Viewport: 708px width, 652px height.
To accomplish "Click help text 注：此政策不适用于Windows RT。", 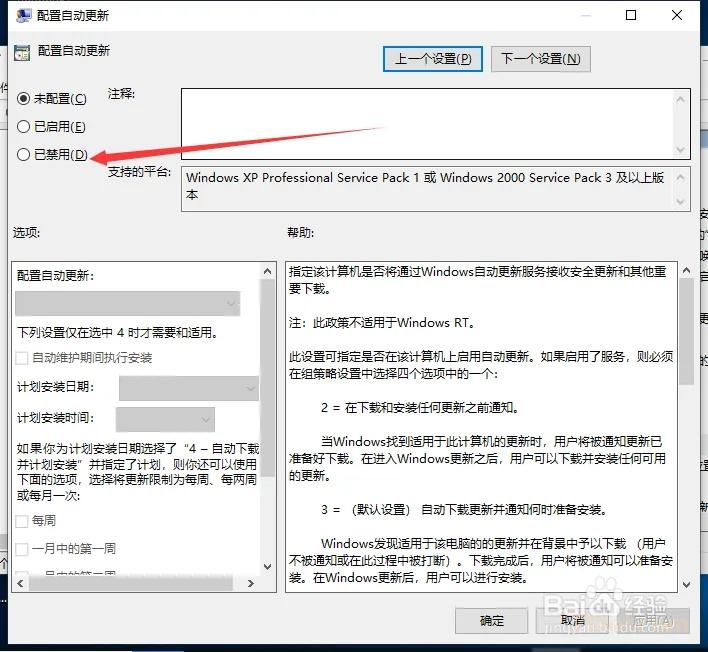I will [382, 323].
